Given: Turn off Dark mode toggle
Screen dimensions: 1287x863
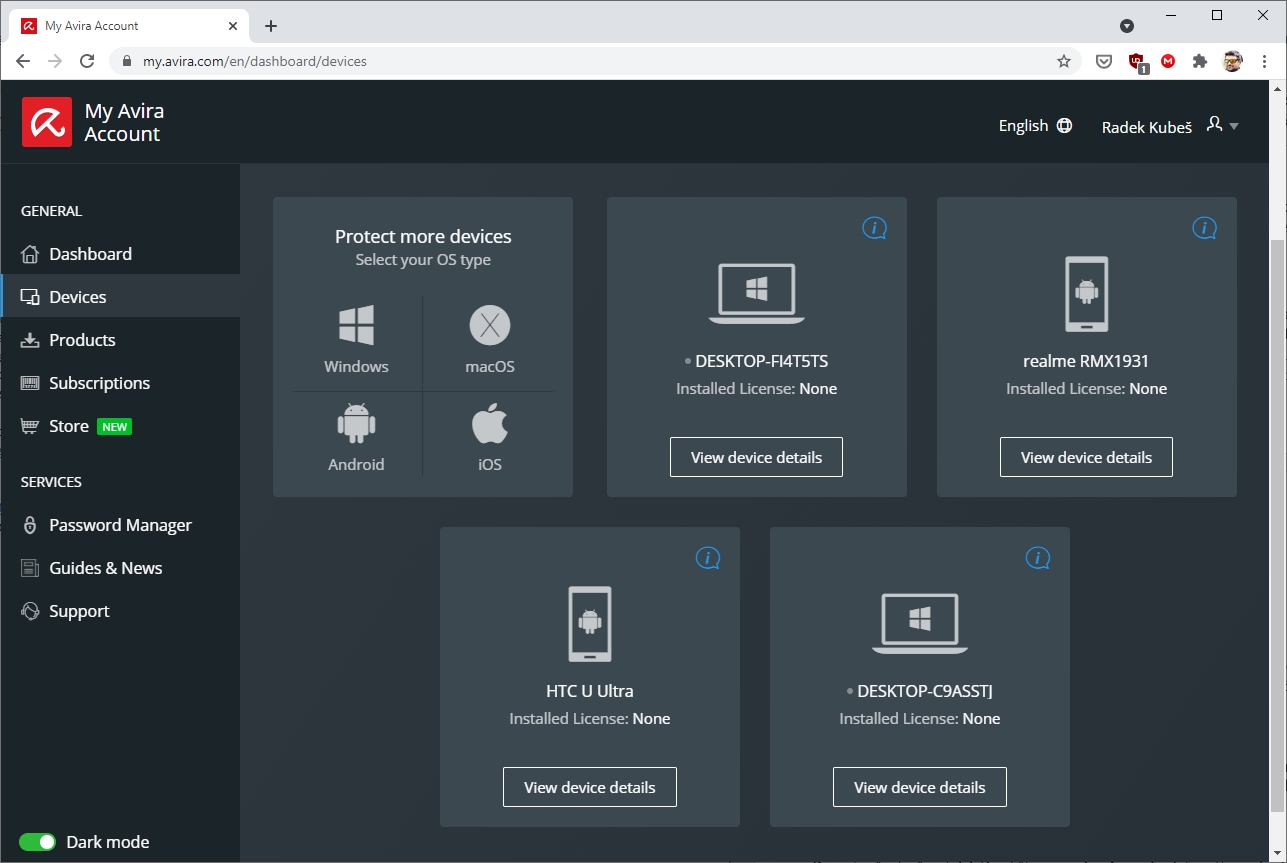Looking at the screenshot, I should [x=38, y=842].
